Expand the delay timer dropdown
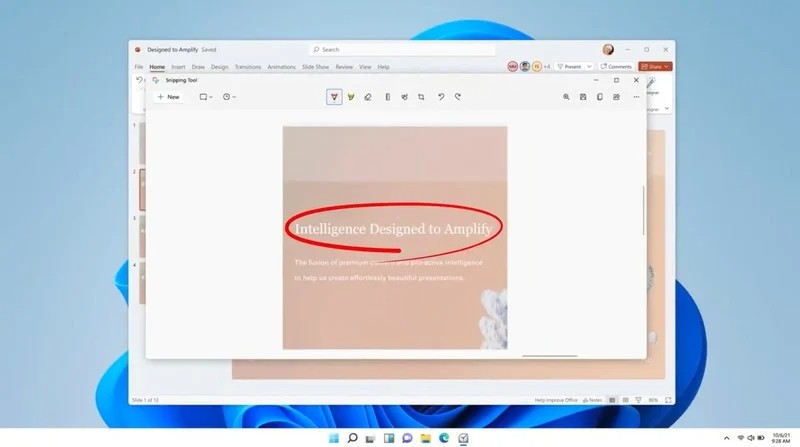 (230, 97)
